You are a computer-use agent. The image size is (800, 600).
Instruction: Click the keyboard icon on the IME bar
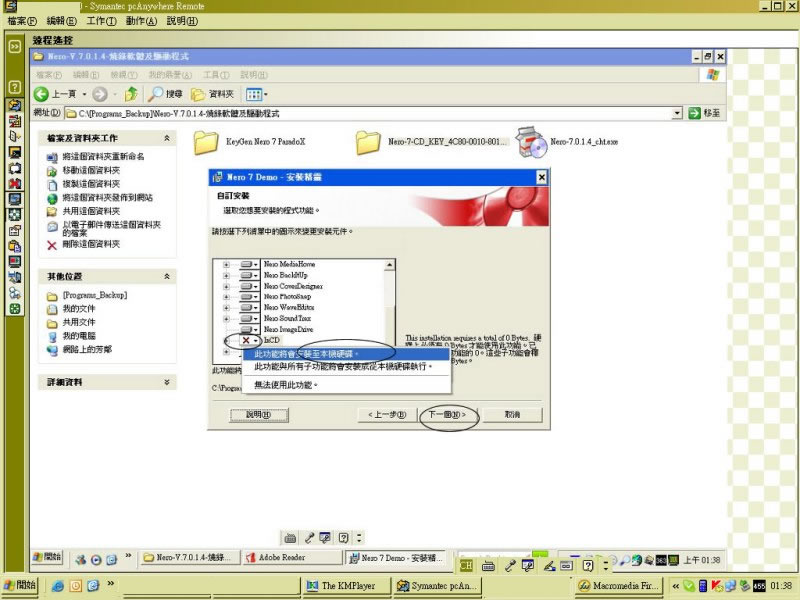[488, 565]
